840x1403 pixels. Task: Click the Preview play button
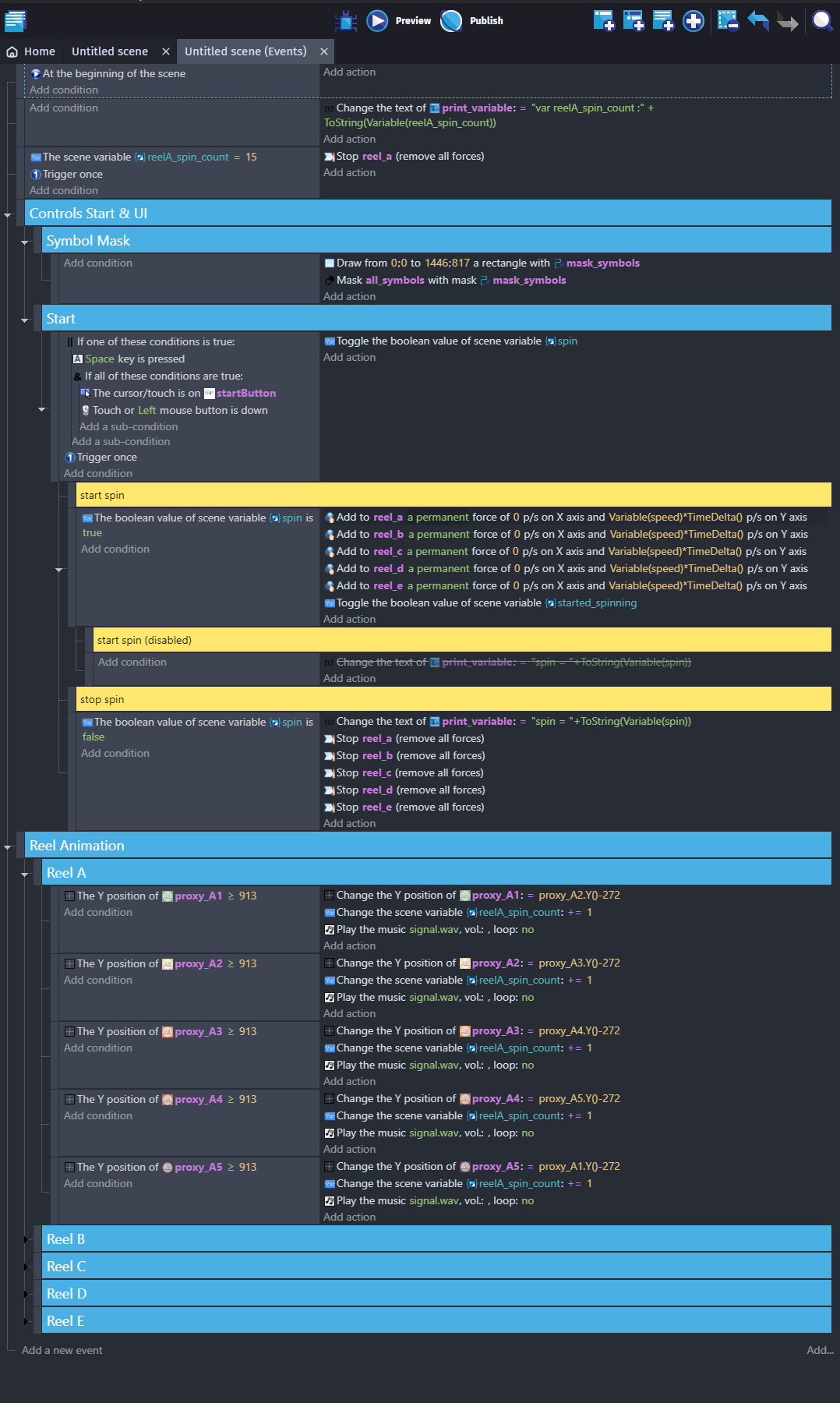pos(378,21)
